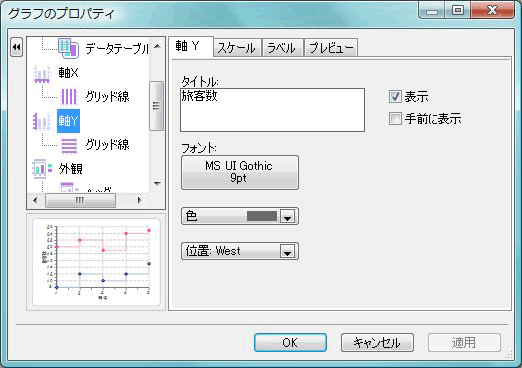The width and height of the screenshot is (522, 368).
Task: Click the chart preview thumbnail
Action: pos(96,262)
